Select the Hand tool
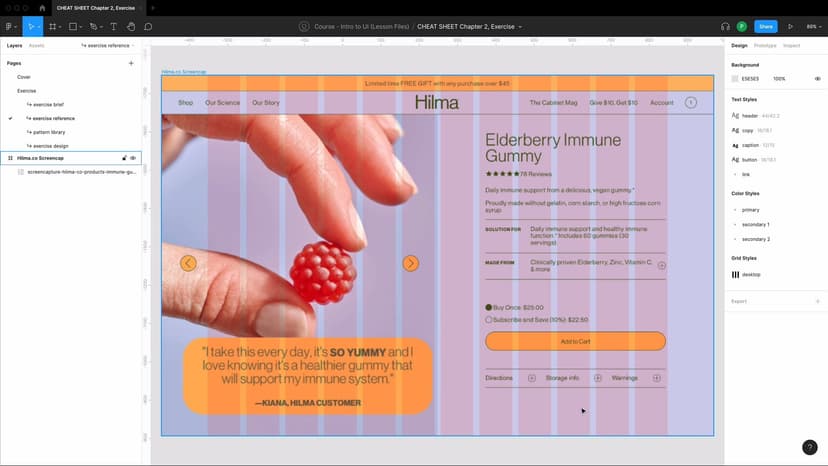The height and width of the screenshot is (466, 828). tap(130, 26)
